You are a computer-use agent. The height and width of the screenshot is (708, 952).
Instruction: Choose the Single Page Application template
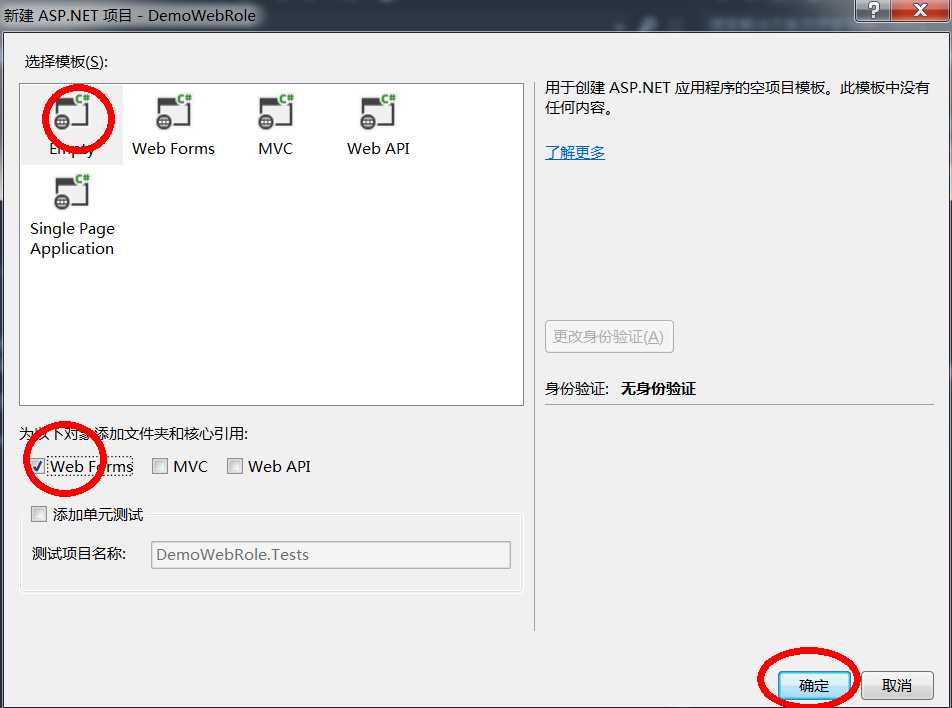[72, 216]
